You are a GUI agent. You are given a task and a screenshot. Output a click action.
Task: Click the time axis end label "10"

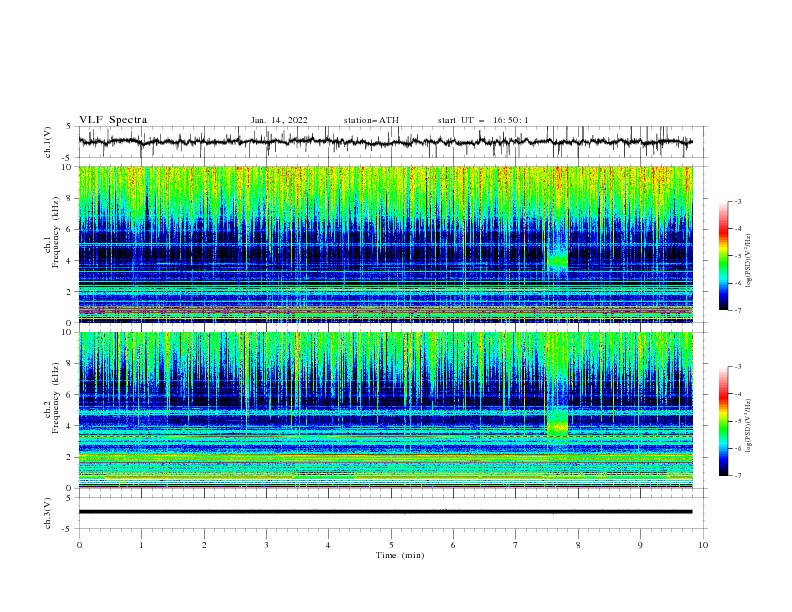703,545
